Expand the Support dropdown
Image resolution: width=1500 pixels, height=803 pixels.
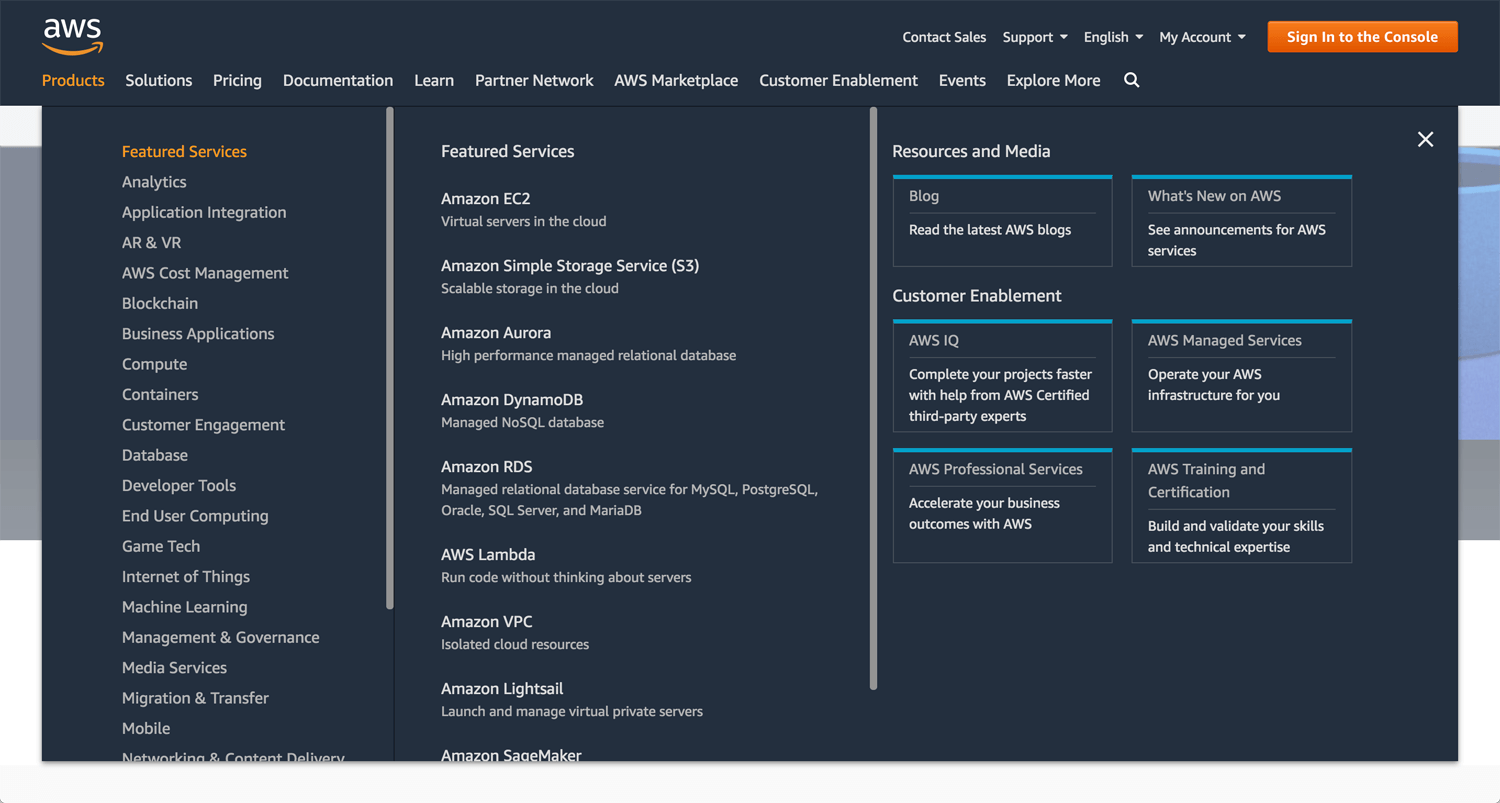(x=1034, y=37)
